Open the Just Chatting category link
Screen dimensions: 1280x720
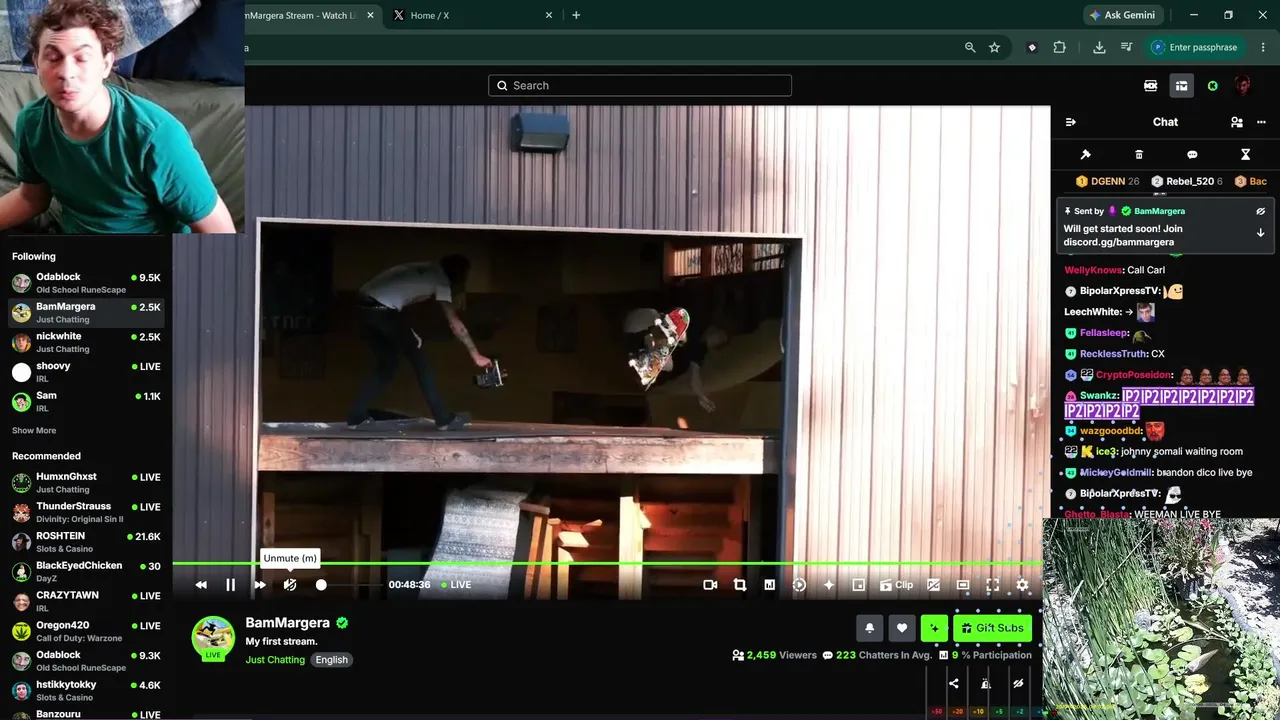(275, 660)
